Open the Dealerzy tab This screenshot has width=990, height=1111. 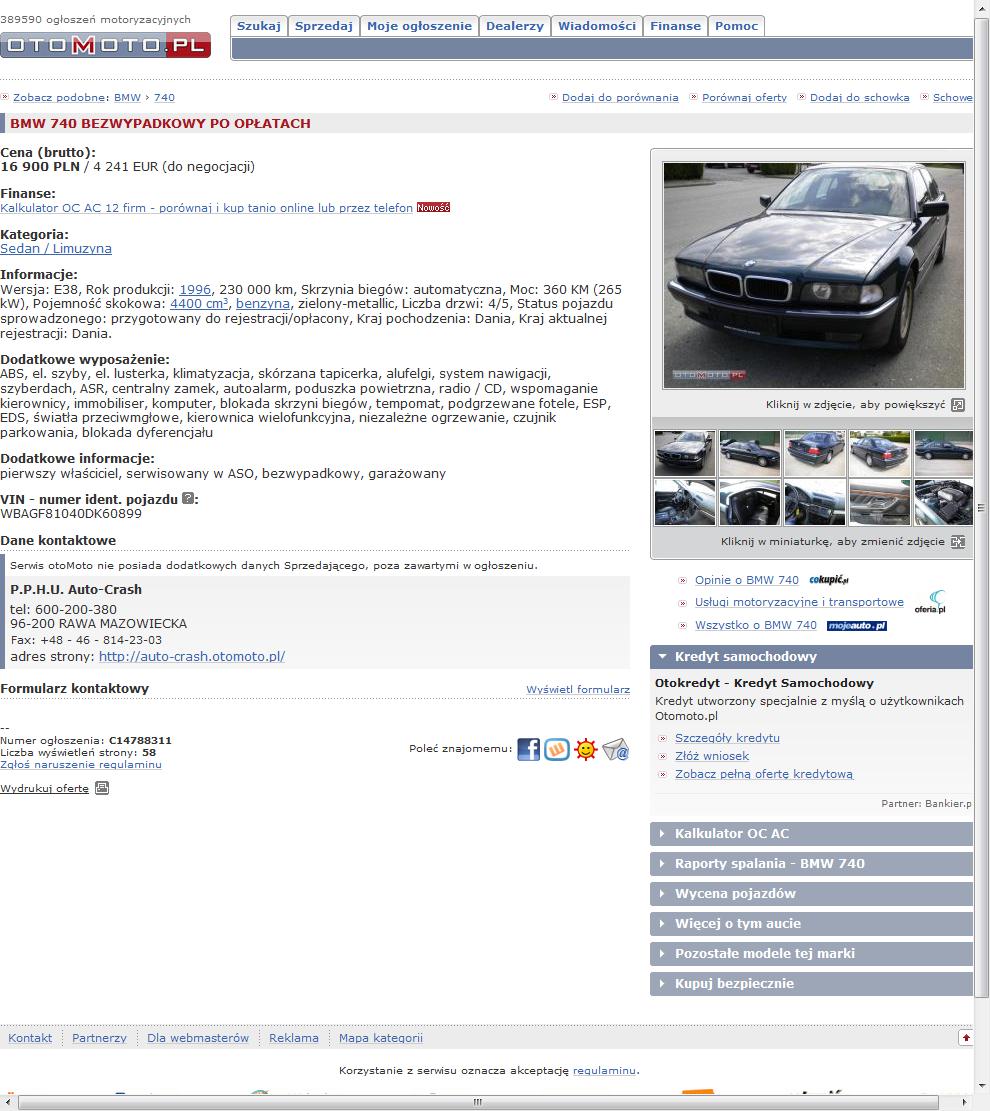(515, 26)
